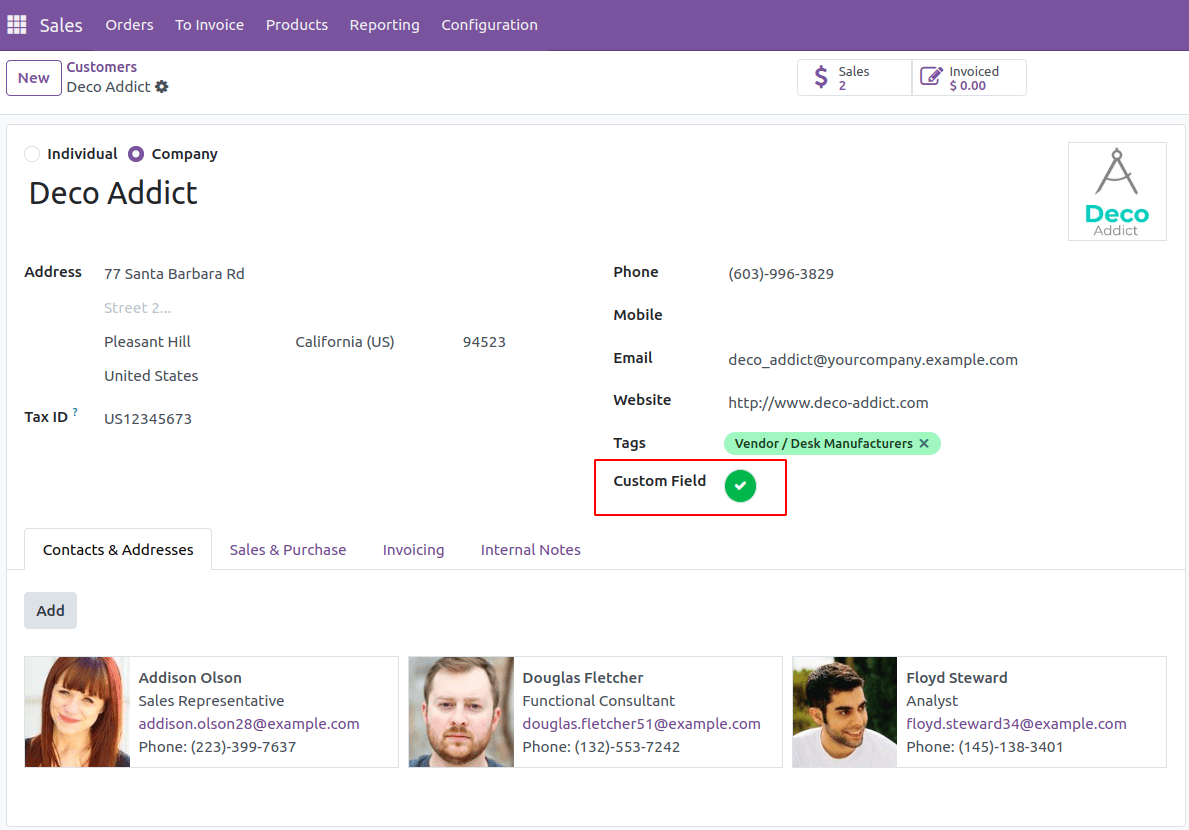The width and height of the screenshot is (1189, 830).
Task: Open the Orders menu
Action: coord(129,25)
